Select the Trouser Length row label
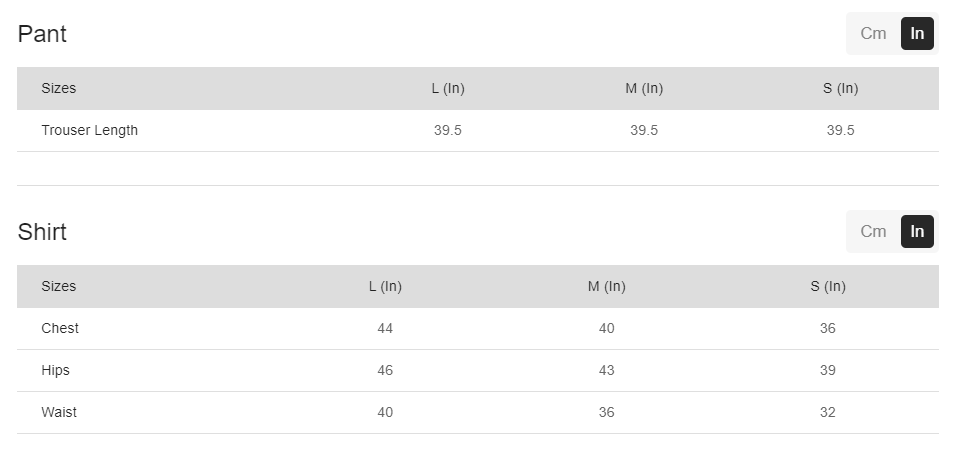This screenshot has height=465, width=963. [90, 130]
